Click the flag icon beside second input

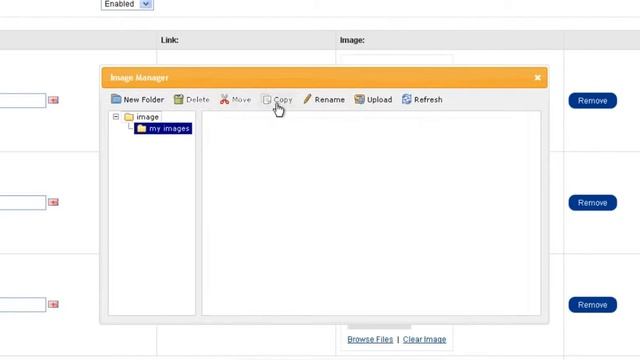click(x=53, y=202)
